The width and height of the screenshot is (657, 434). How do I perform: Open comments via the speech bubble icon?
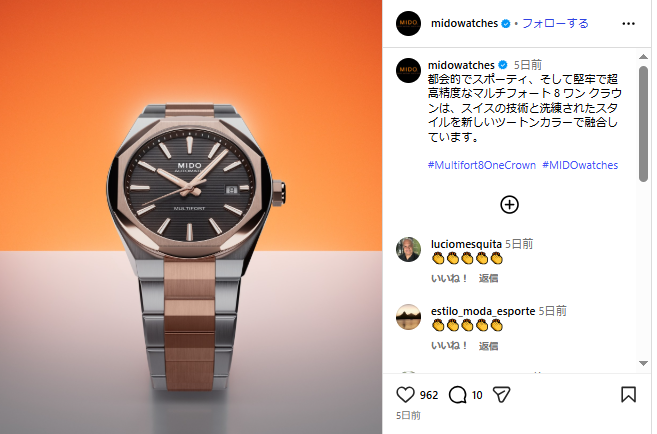click(457, 395)
